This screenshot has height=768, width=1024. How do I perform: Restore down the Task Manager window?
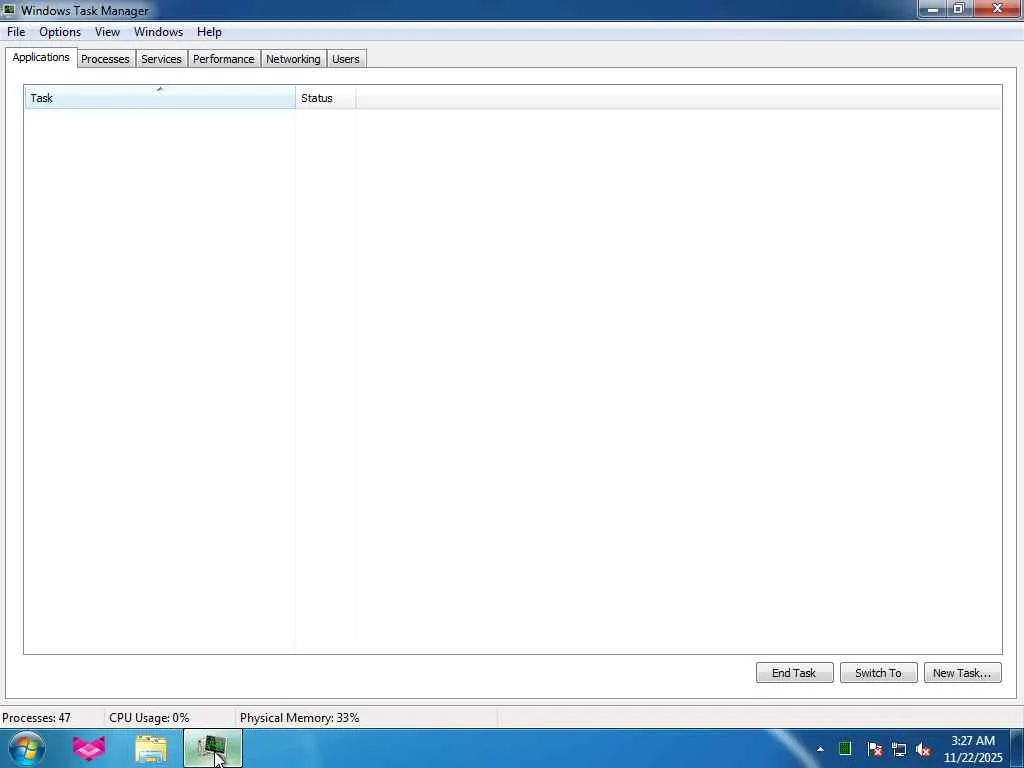pos(959,8)
